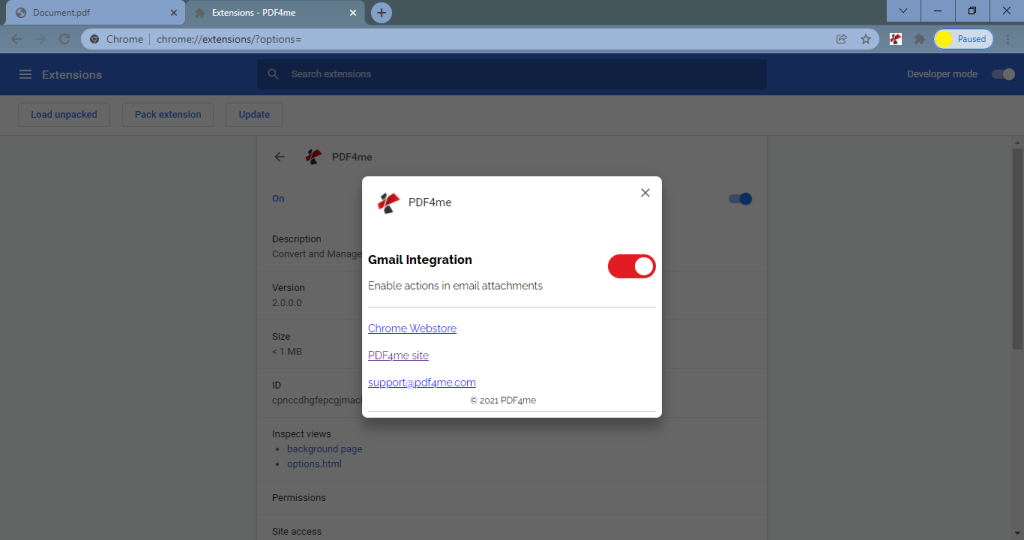
Task: Bookmark this page with star icon
Action: coord(866,39)
